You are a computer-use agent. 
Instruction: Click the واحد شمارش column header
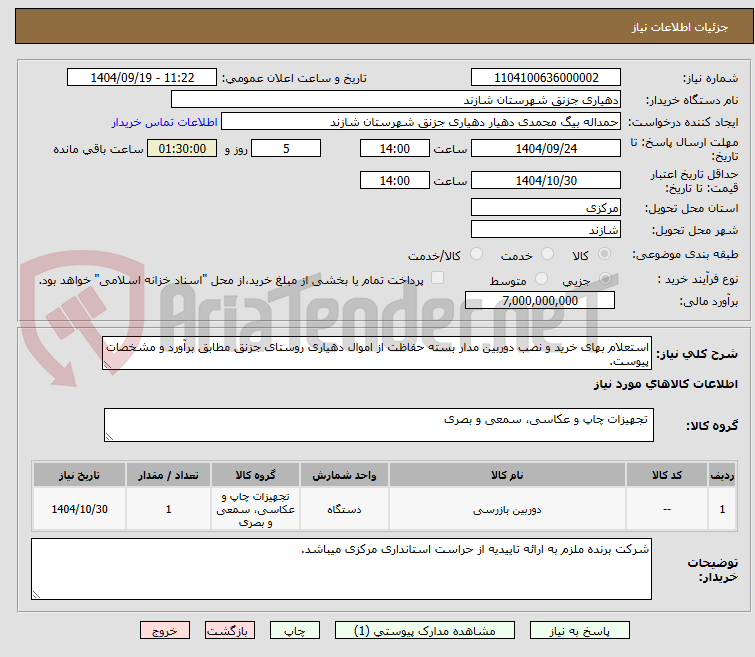point(344,475)
